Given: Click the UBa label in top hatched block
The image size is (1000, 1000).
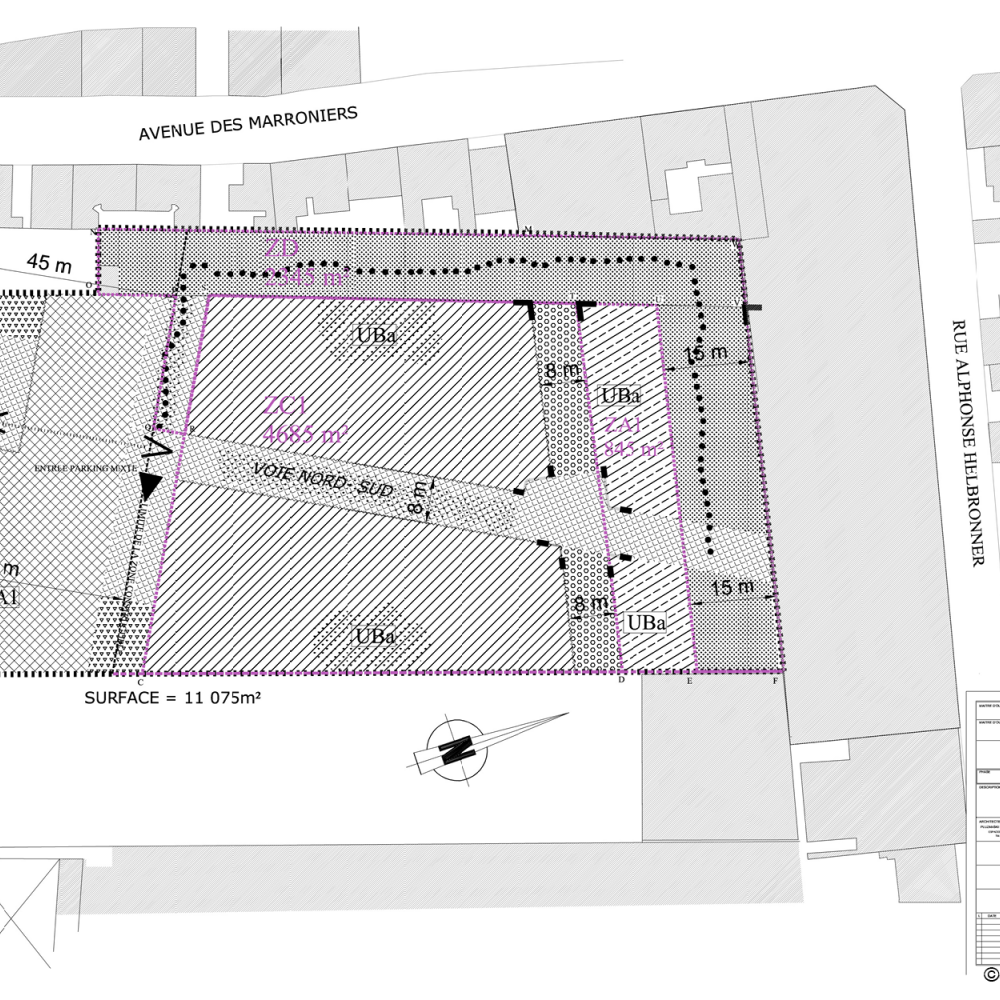Looking at the screenshot, I should pyautogui.click(x=377, y=335).
